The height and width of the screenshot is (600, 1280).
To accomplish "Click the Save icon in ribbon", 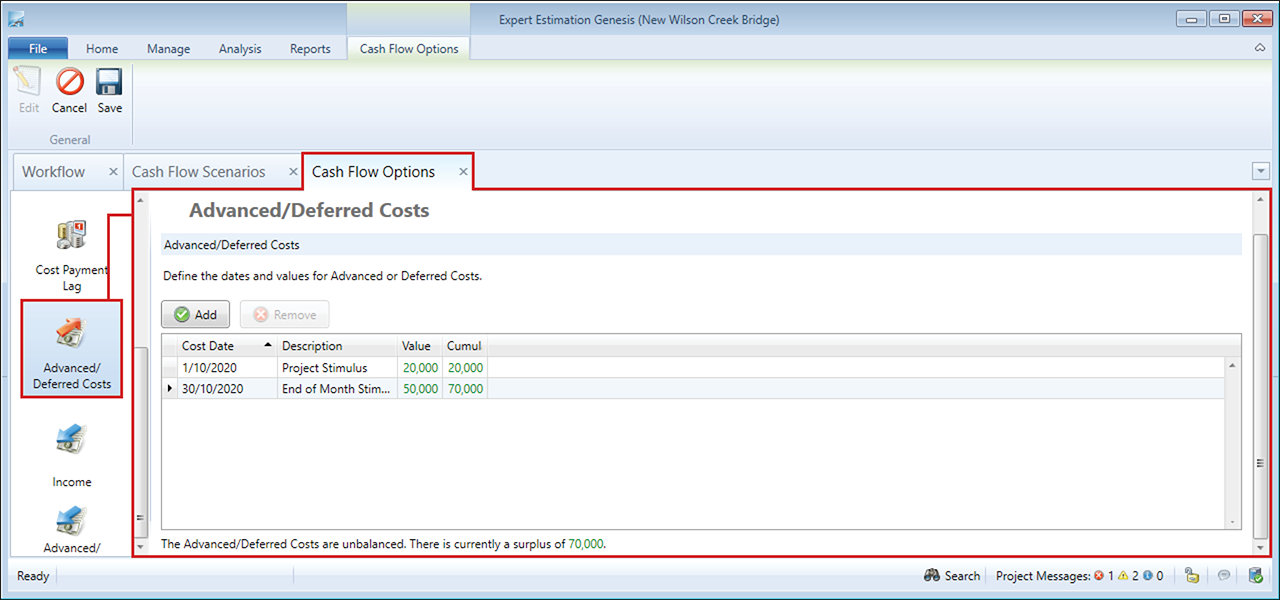I will pyautogui.click(x=109, y=83).
